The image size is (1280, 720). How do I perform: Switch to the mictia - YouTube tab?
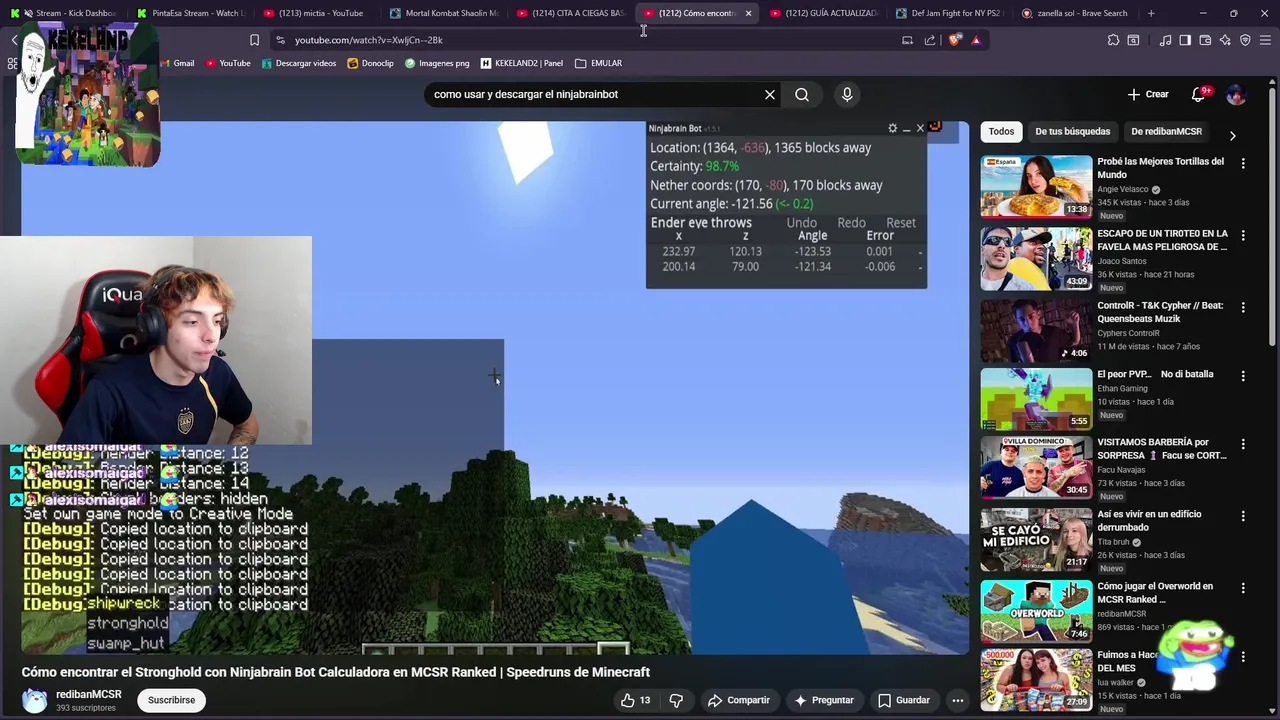click(316, 13)
